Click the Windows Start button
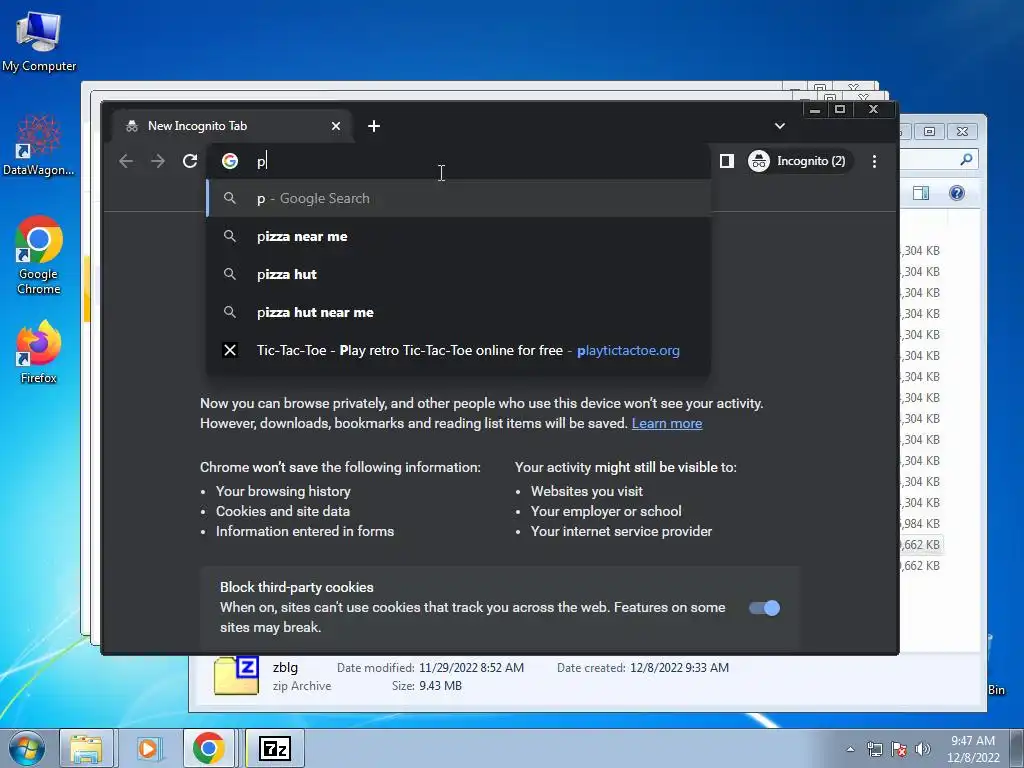The width and height of the screenshot is (1024, 768). (27, 748)
